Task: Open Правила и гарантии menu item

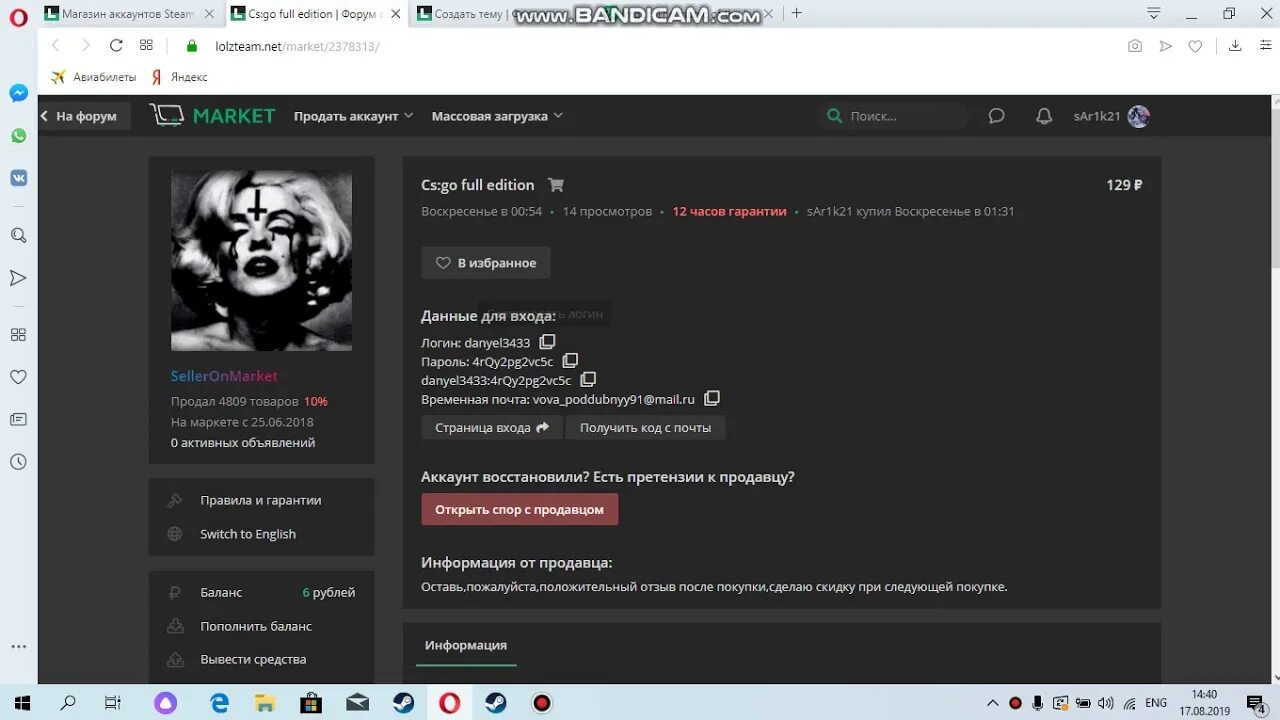Action: (261, 500)
